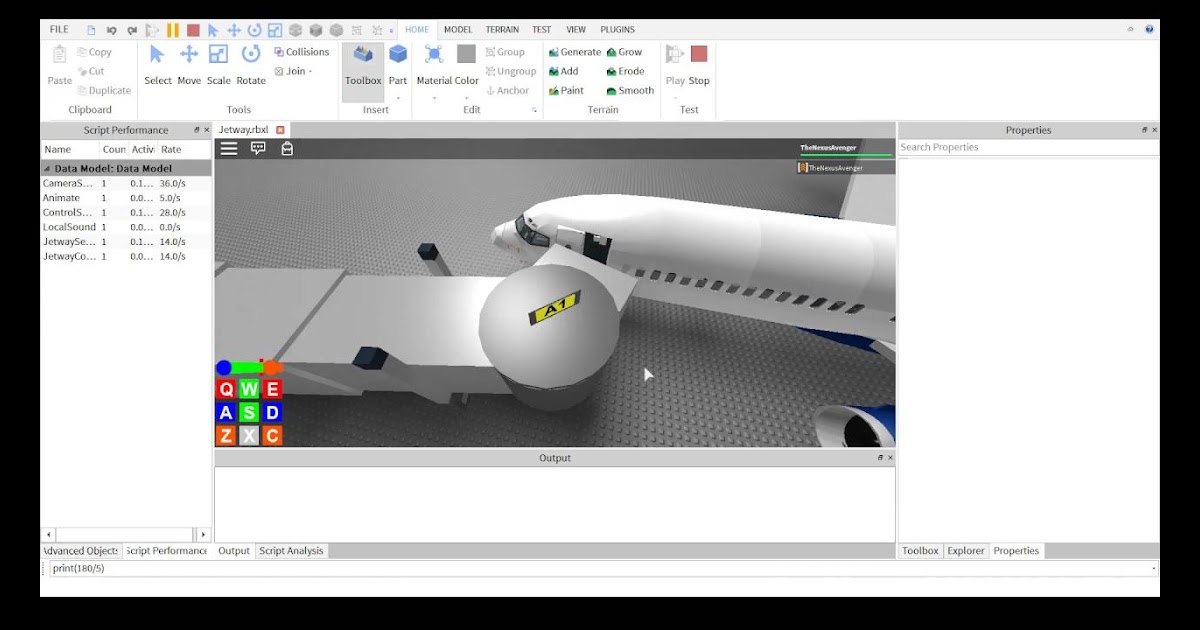Choose the Rotate tool in ribbon

click(x=251, y=65)
